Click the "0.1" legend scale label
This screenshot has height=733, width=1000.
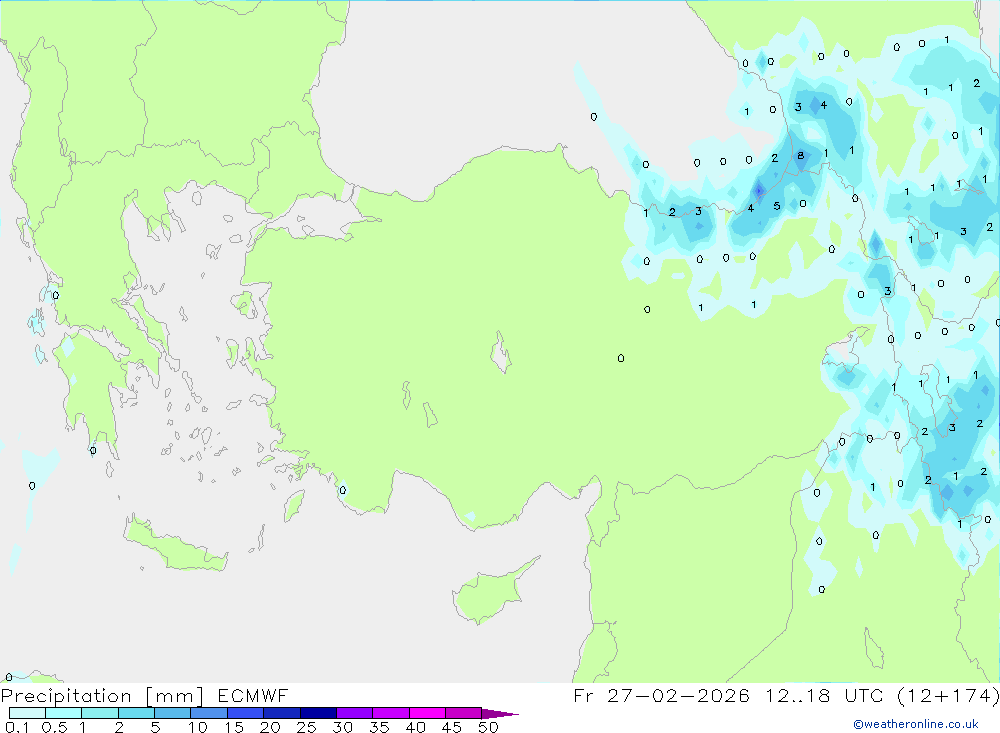coord(18,727)
